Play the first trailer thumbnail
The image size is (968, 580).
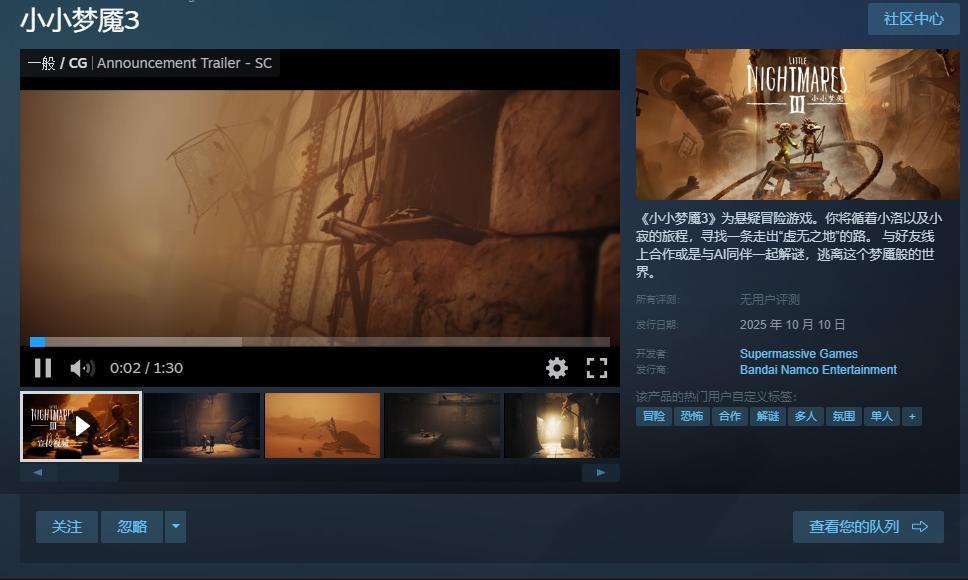click(81, 426)
